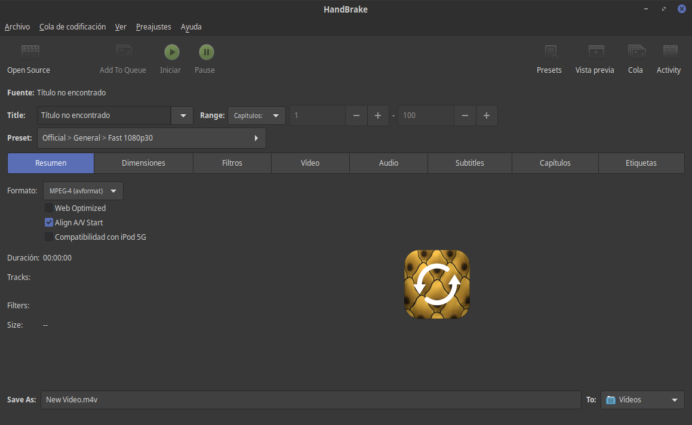Close the HandBrake window
Viewport: 692px width, 425px height.
coord(682,9)
